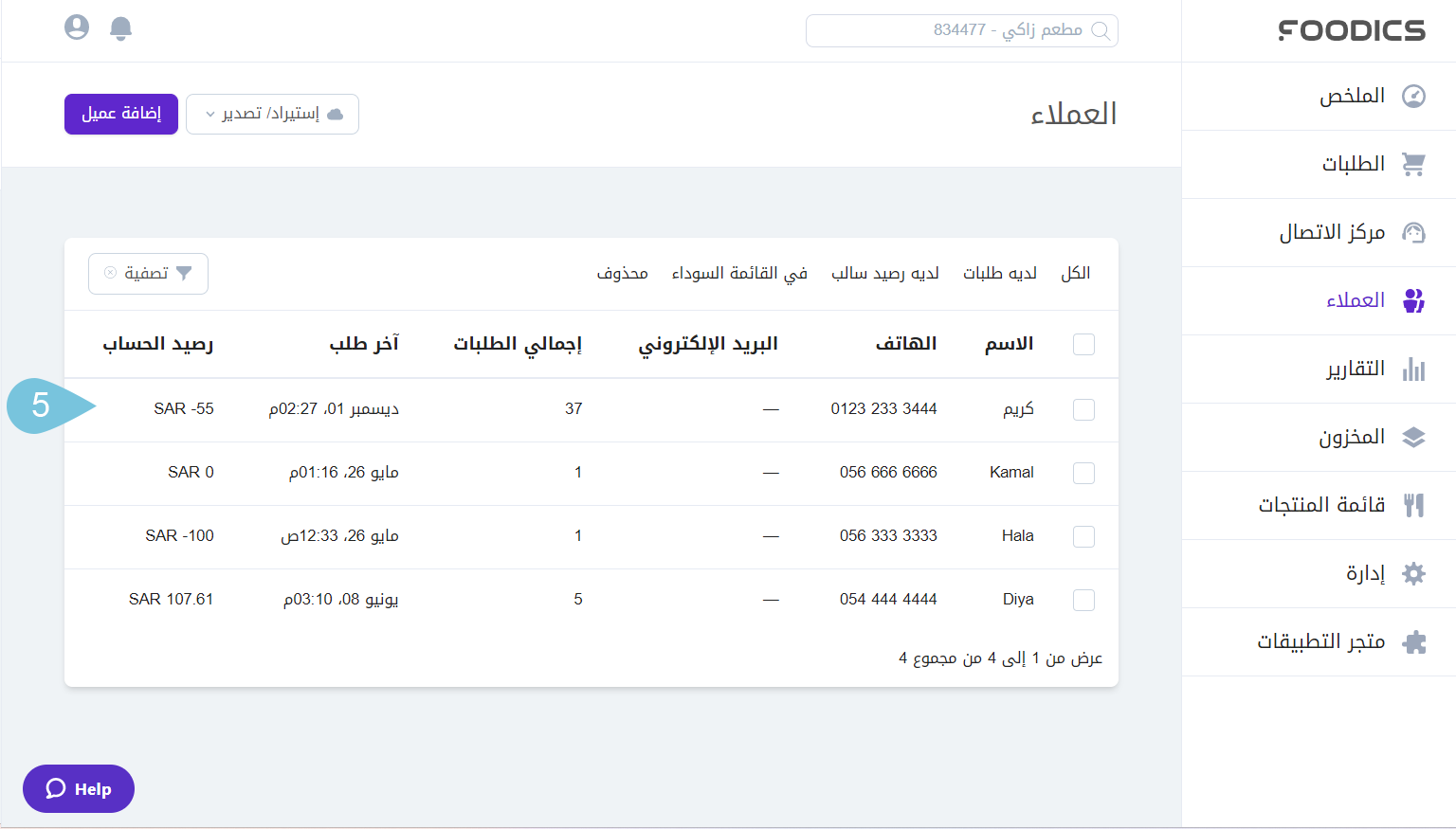Sort by the آخر طلب column header
Image resolution: width=1456 pixels, height=829 pixels.
pos(364,343)
